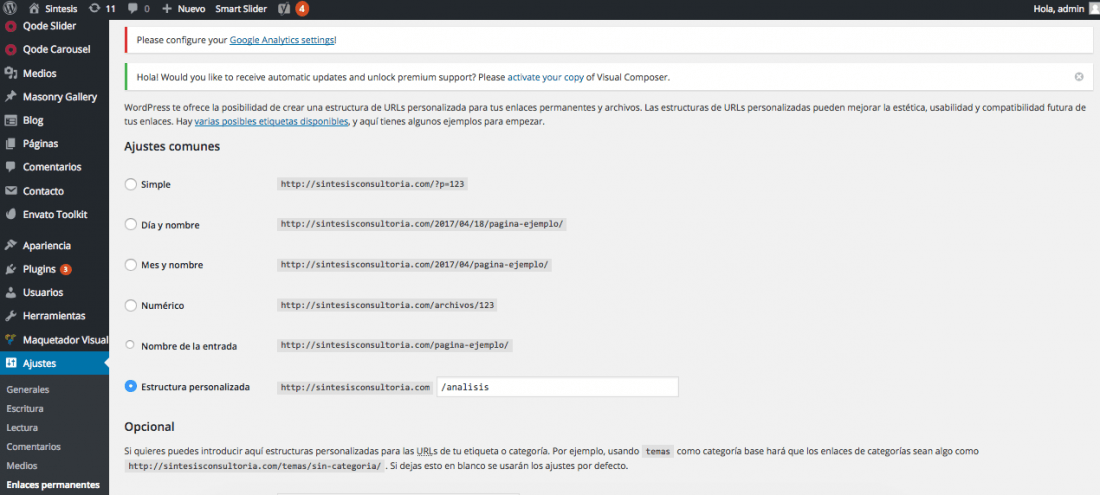This screenshot has height=495, width=1100.
Task: Open the Yoast SEO icon with badge 4
Action: [x=283, y=9]
